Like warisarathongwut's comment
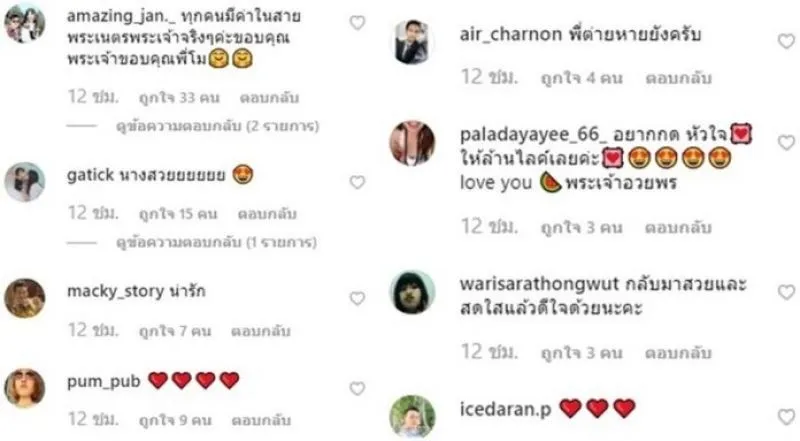The image size is (800, 441). [786, 292]
